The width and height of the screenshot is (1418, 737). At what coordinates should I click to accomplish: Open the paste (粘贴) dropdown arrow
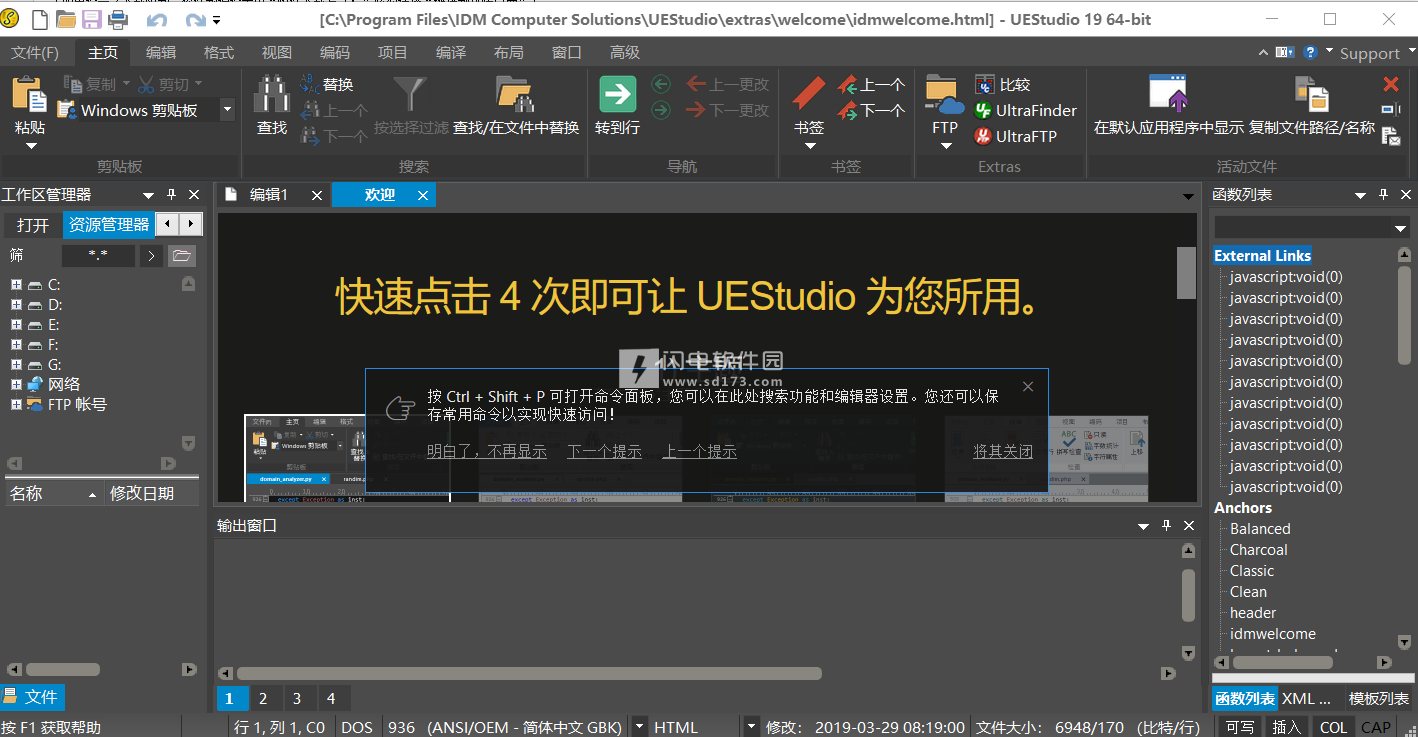(x=30, y=146)
